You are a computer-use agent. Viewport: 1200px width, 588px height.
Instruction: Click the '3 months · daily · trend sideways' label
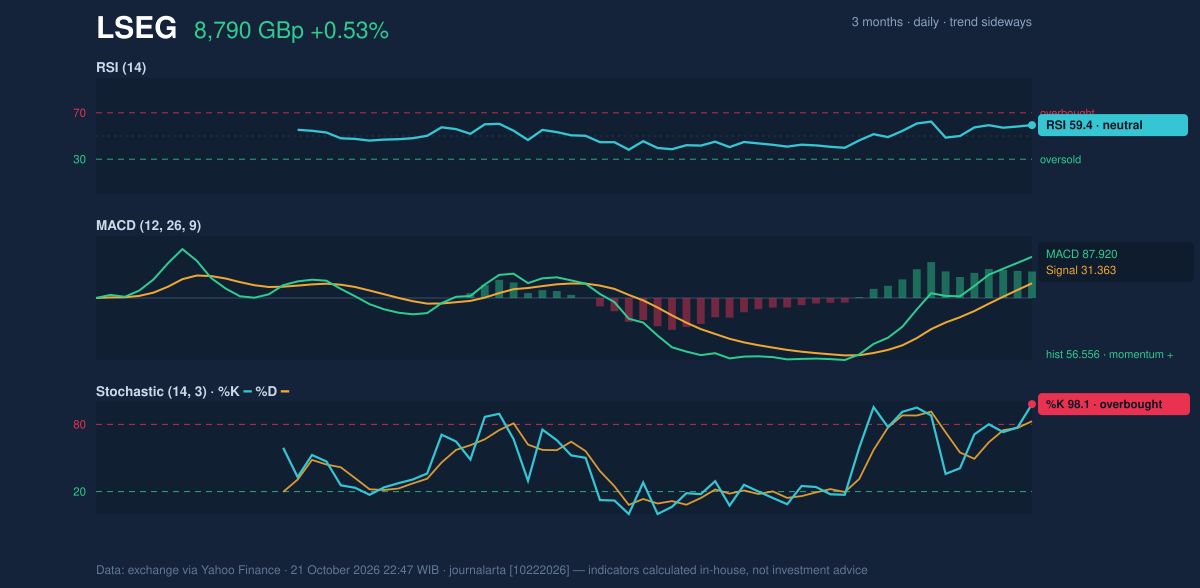tap(941, 22)
